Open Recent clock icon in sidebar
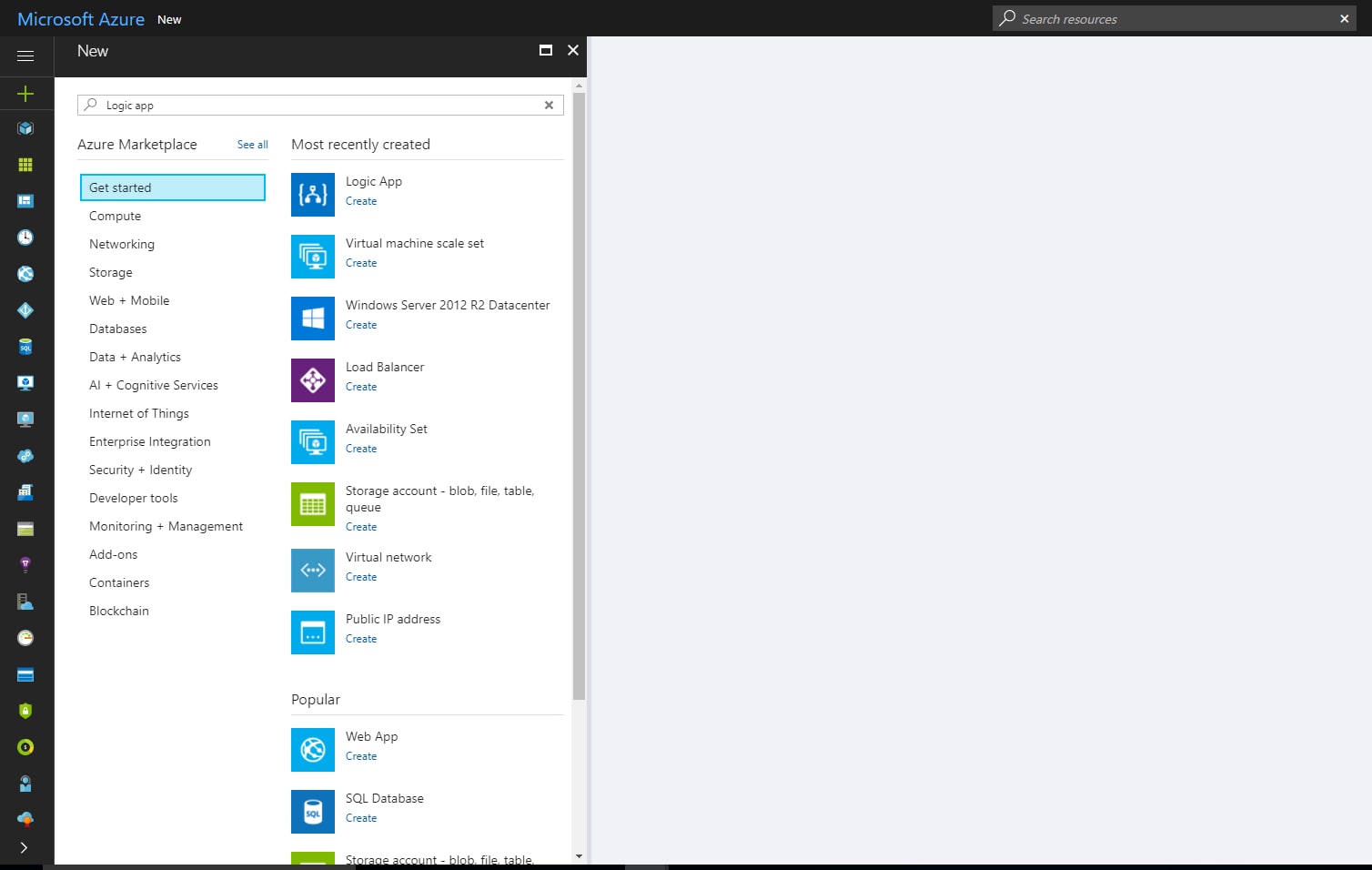1372x870 pixels. [x=25, y=238]
